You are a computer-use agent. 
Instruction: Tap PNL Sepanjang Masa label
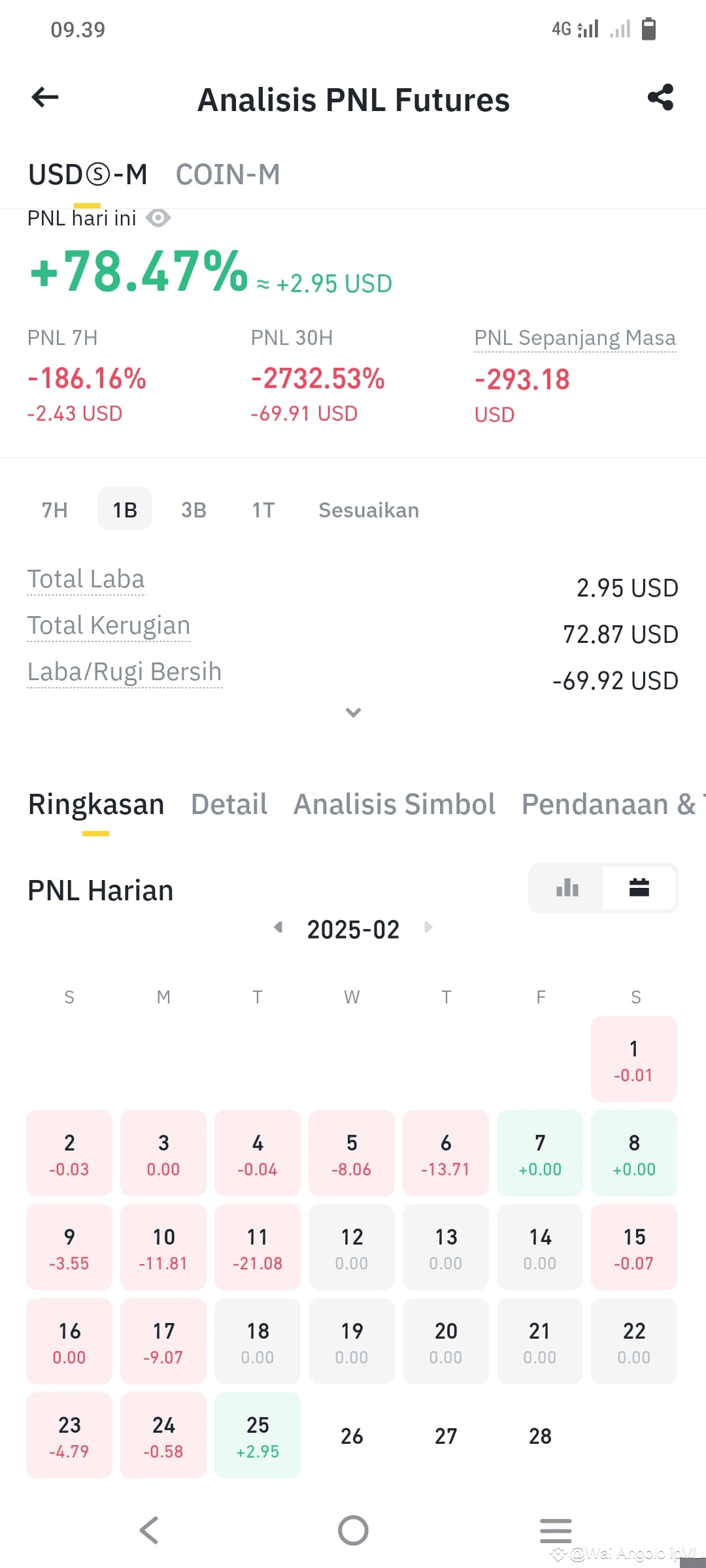[575, 338]
